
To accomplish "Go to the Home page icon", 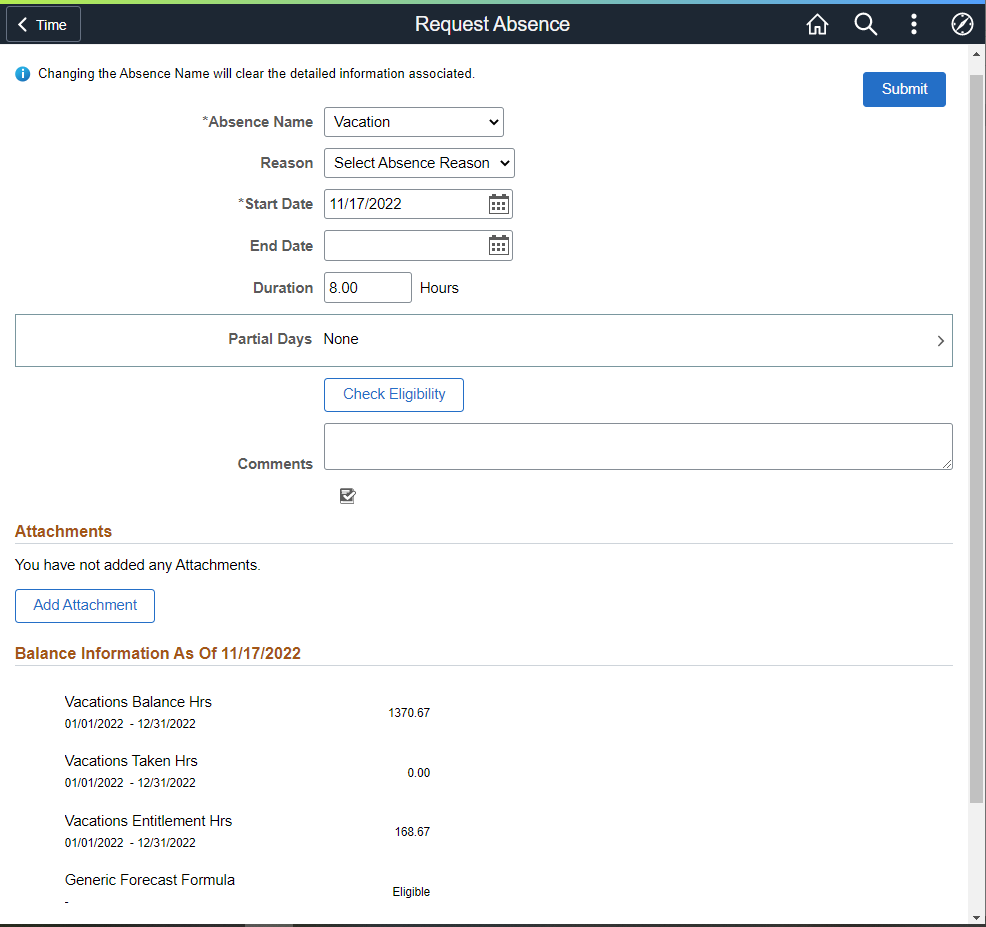I will (x=817, y=25).
